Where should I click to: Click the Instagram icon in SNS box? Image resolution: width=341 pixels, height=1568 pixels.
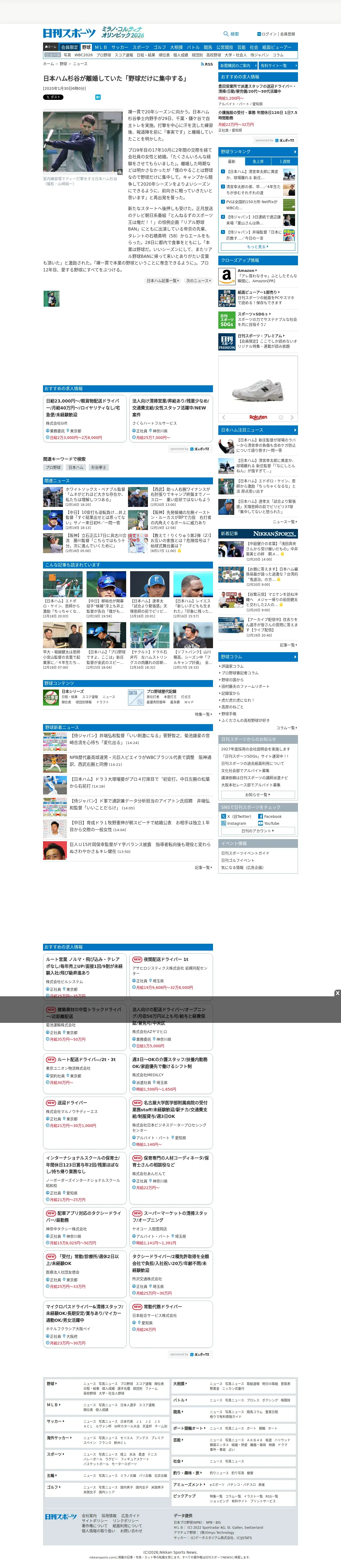coord(223,823)
